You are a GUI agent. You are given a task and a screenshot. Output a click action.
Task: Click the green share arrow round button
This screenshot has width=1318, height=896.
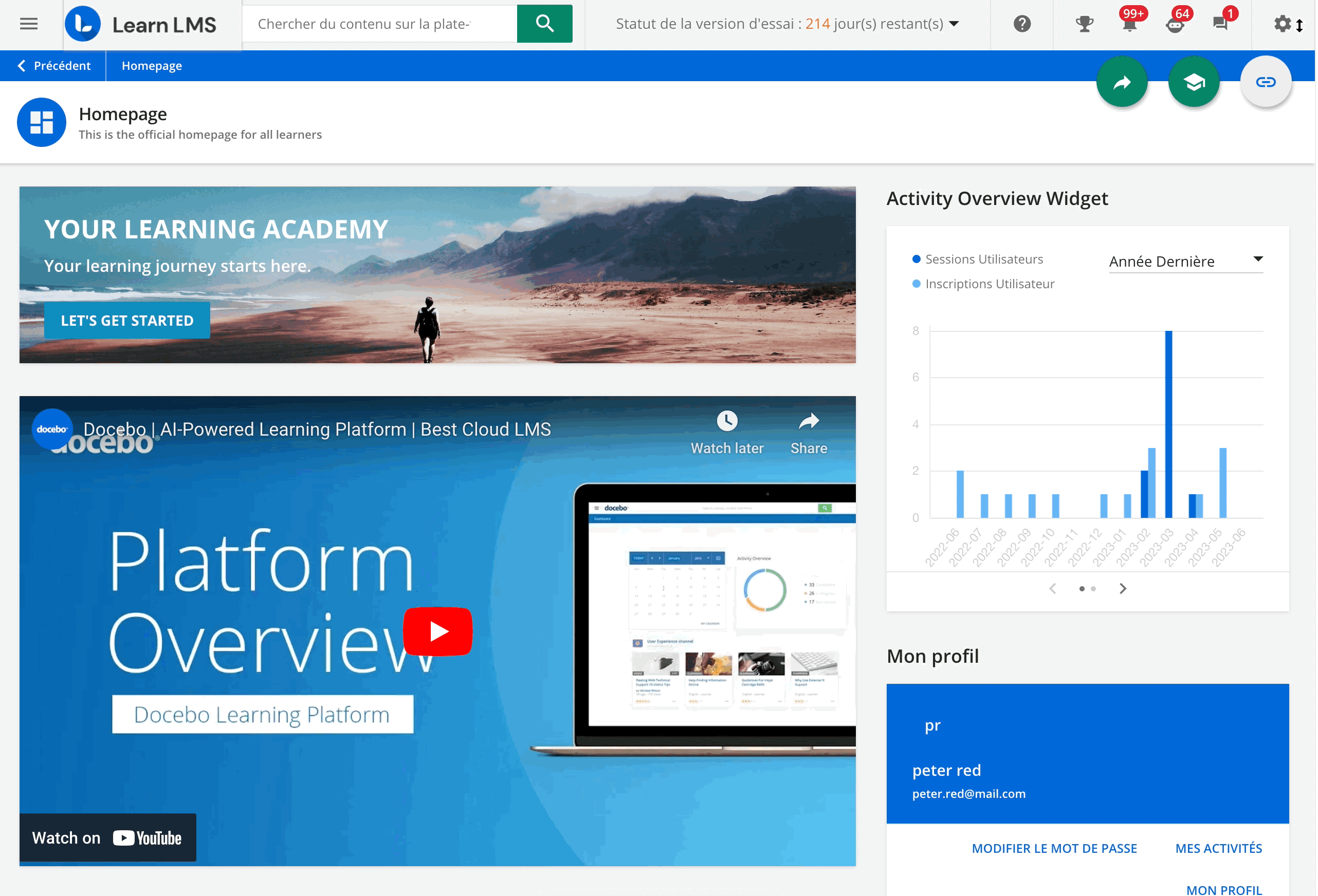tap(1121, 83)
